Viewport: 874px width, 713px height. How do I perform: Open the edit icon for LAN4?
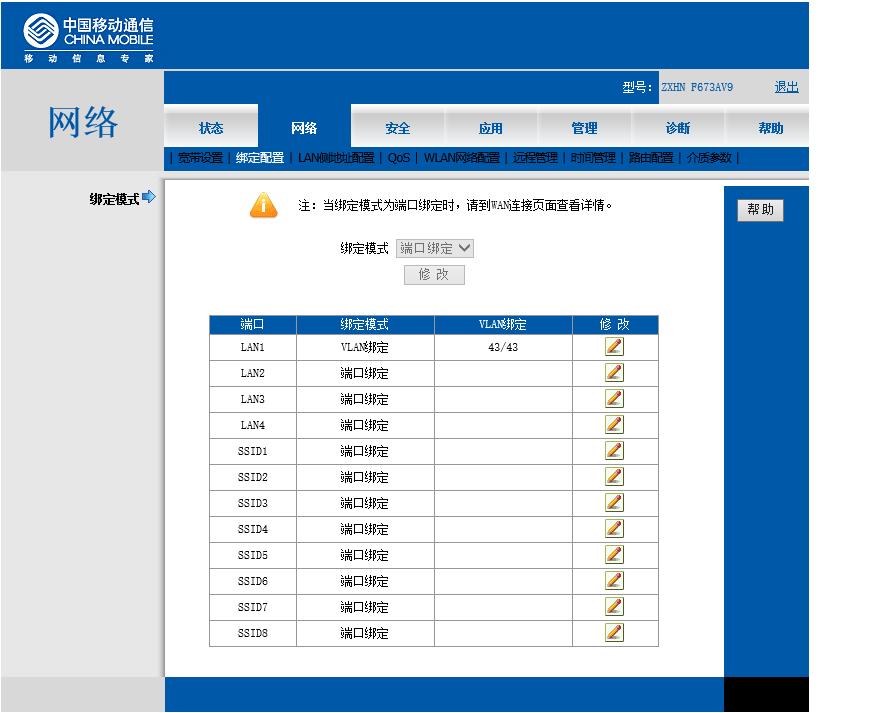point(614,425)
